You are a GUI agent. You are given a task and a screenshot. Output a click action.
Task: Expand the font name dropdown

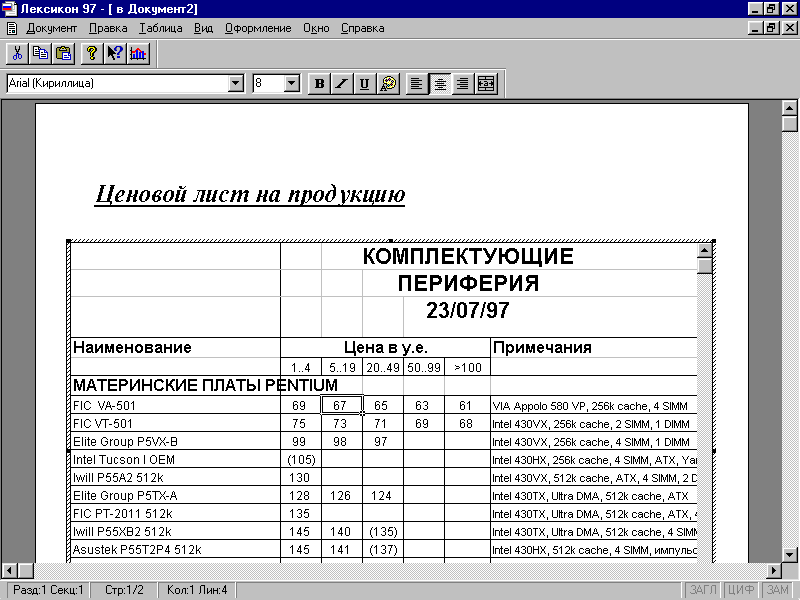(x=236, y=83)
